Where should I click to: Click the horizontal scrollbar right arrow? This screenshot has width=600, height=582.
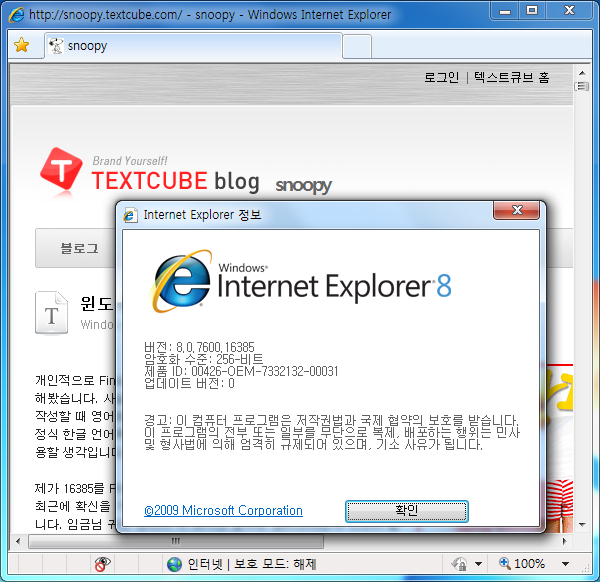pyautogui.click(x=565, y=541)
